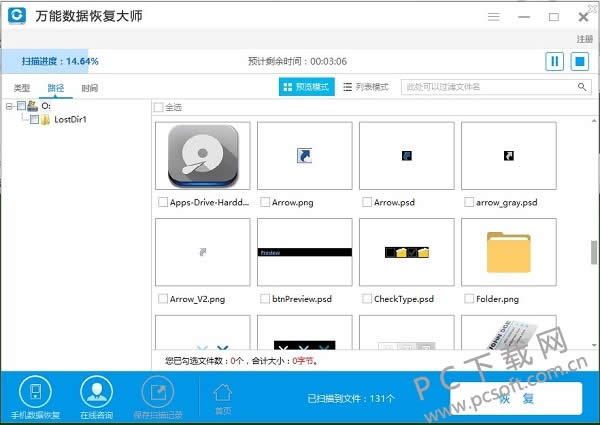This screenshot has height=425, width=600.
Task: Select the LostDir1 folder icon
Action: point(46,119)
